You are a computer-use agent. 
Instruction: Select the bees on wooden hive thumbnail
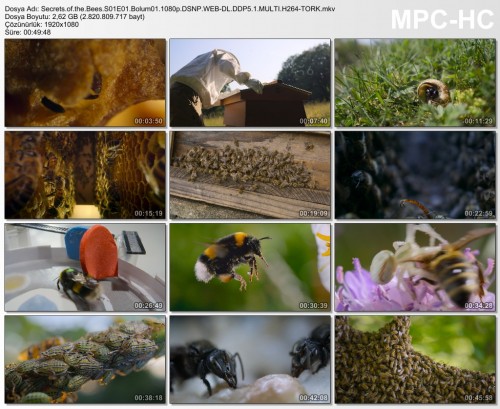250,175
